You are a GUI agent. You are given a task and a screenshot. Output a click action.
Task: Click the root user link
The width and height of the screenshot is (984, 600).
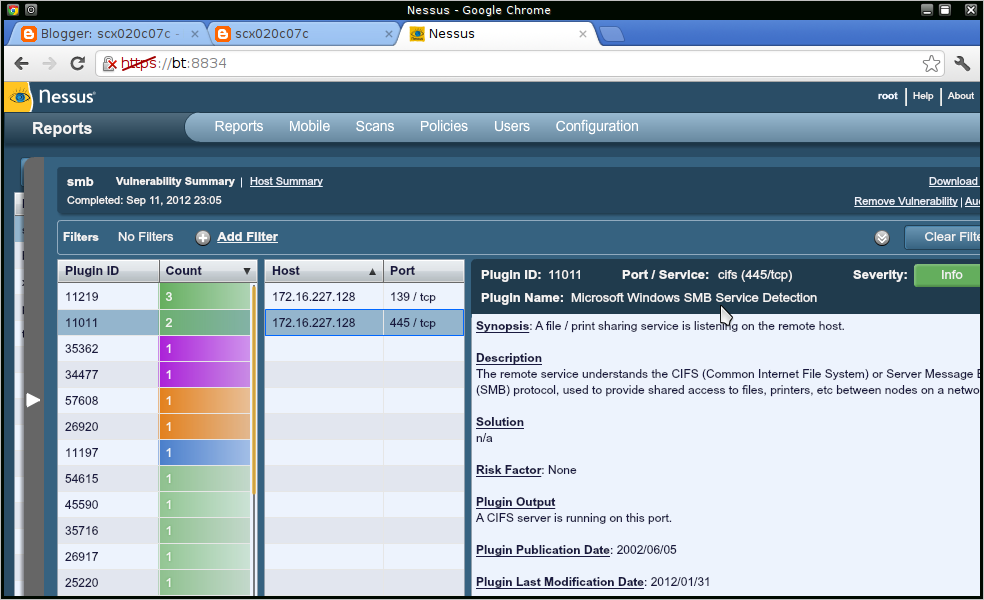click(x=887, y=96)
